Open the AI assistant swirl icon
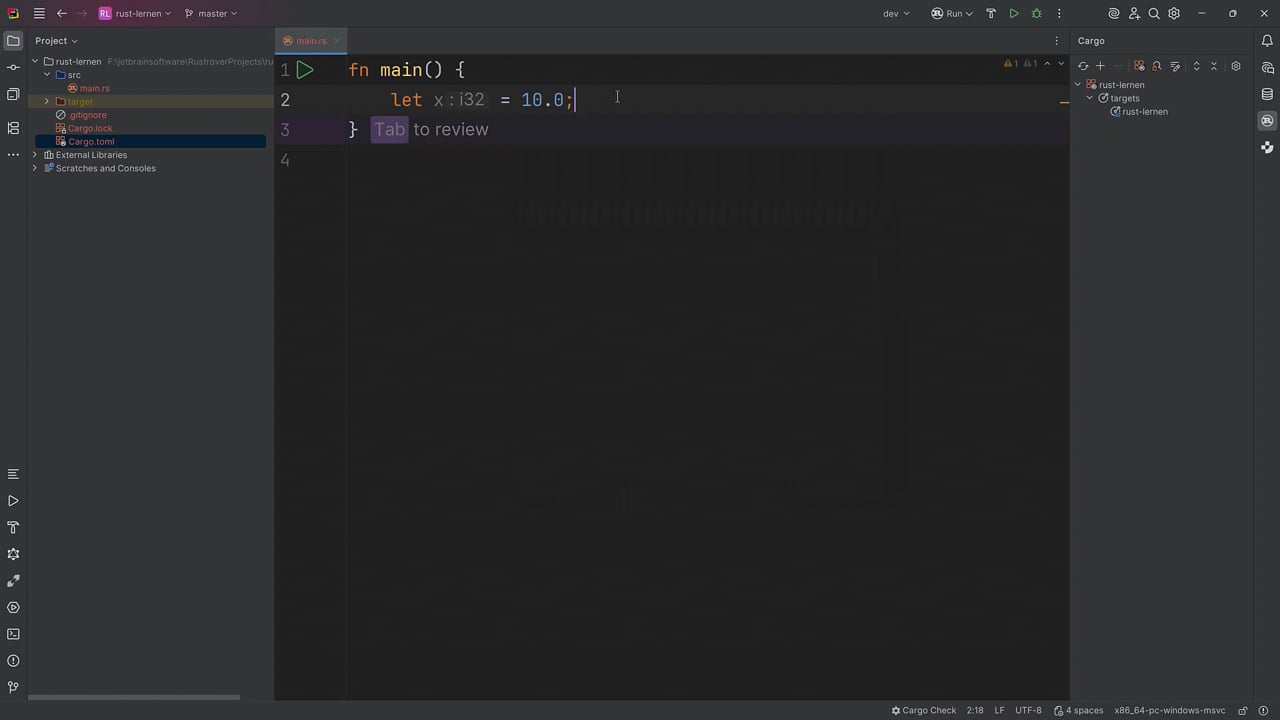 (1114, 14)
